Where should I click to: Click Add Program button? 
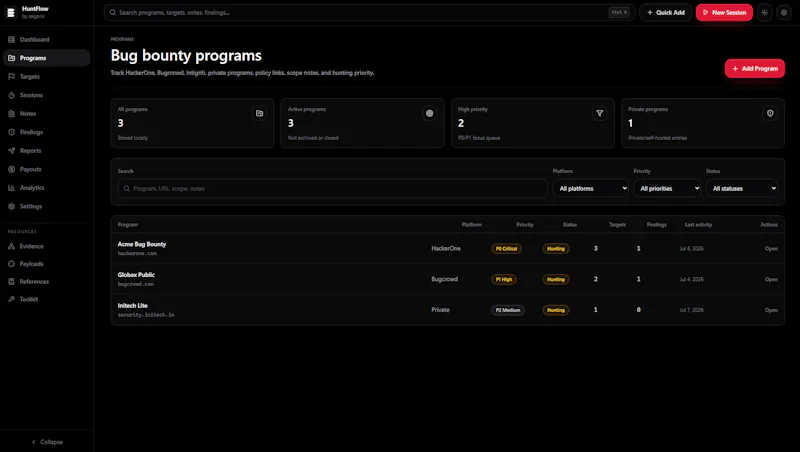[755, 68]
